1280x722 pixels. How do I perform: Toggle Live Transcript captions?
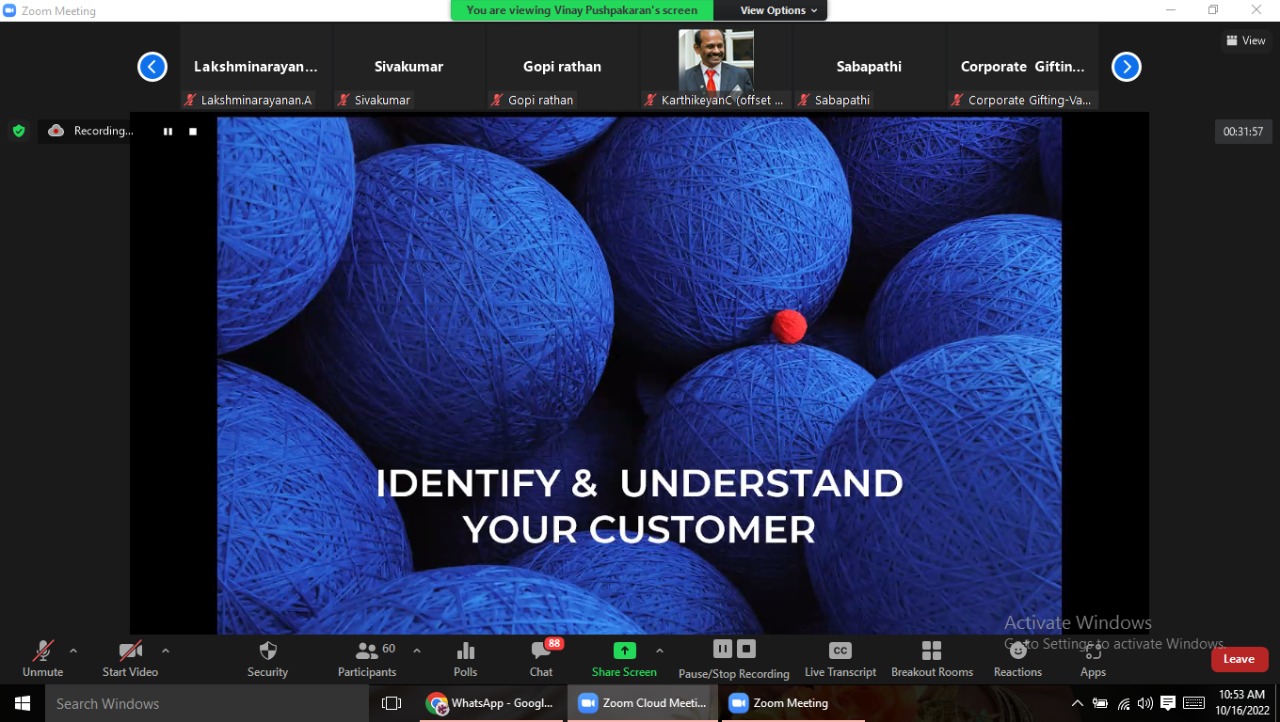coord(840,658)
